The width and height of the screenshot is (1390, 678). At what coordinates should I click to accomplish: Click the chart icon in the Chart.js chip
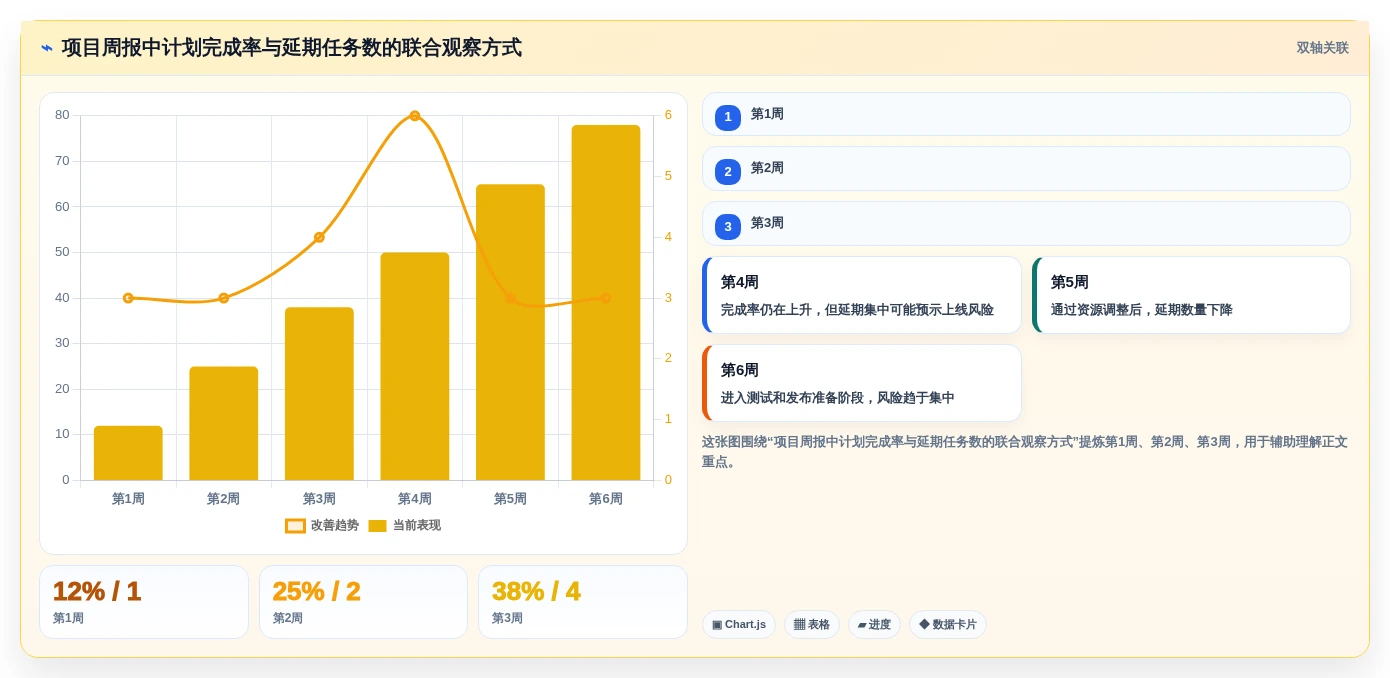(x=717, y=625)
